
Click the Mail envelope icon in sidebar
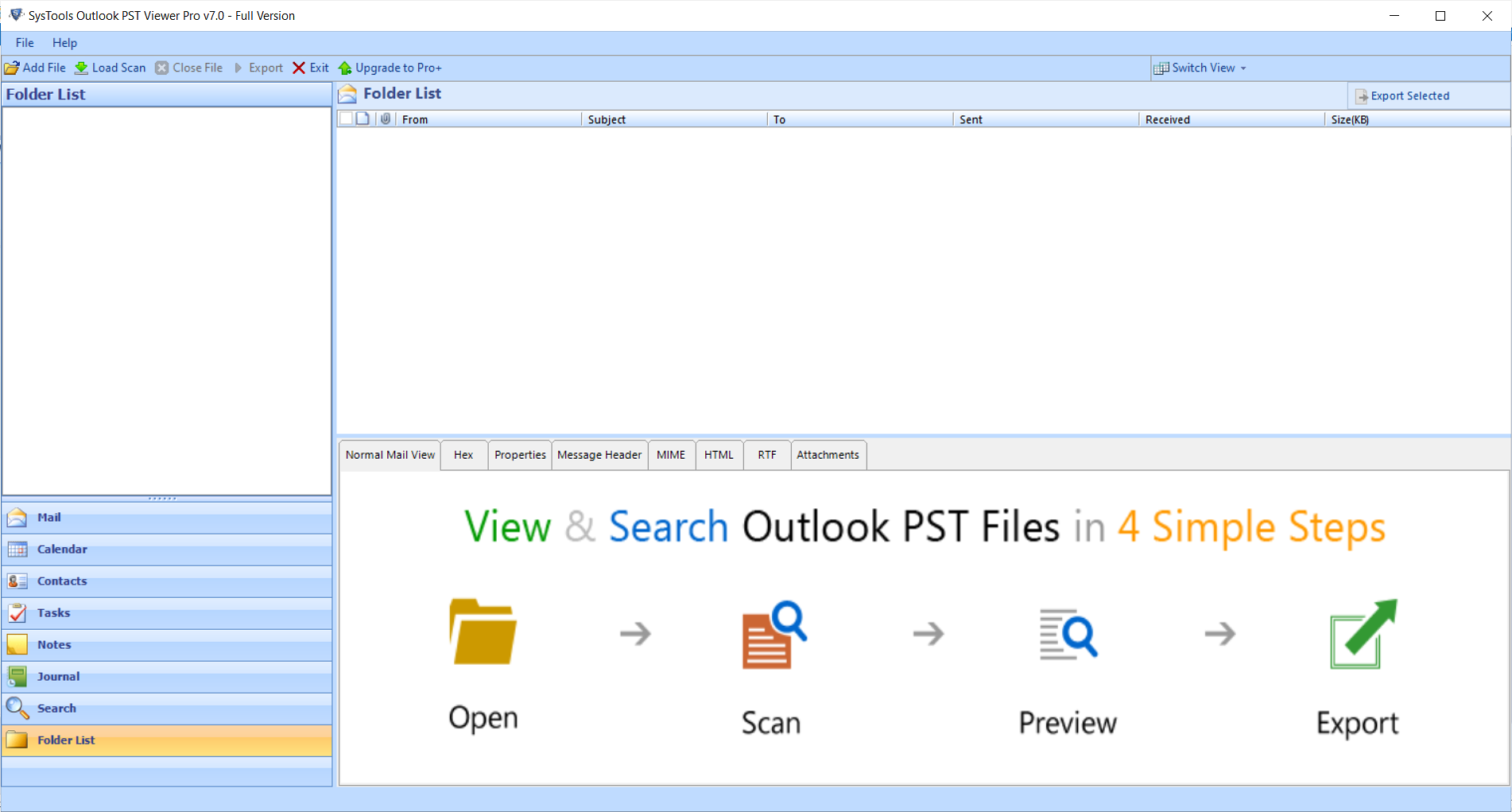[x=17, y=518]
